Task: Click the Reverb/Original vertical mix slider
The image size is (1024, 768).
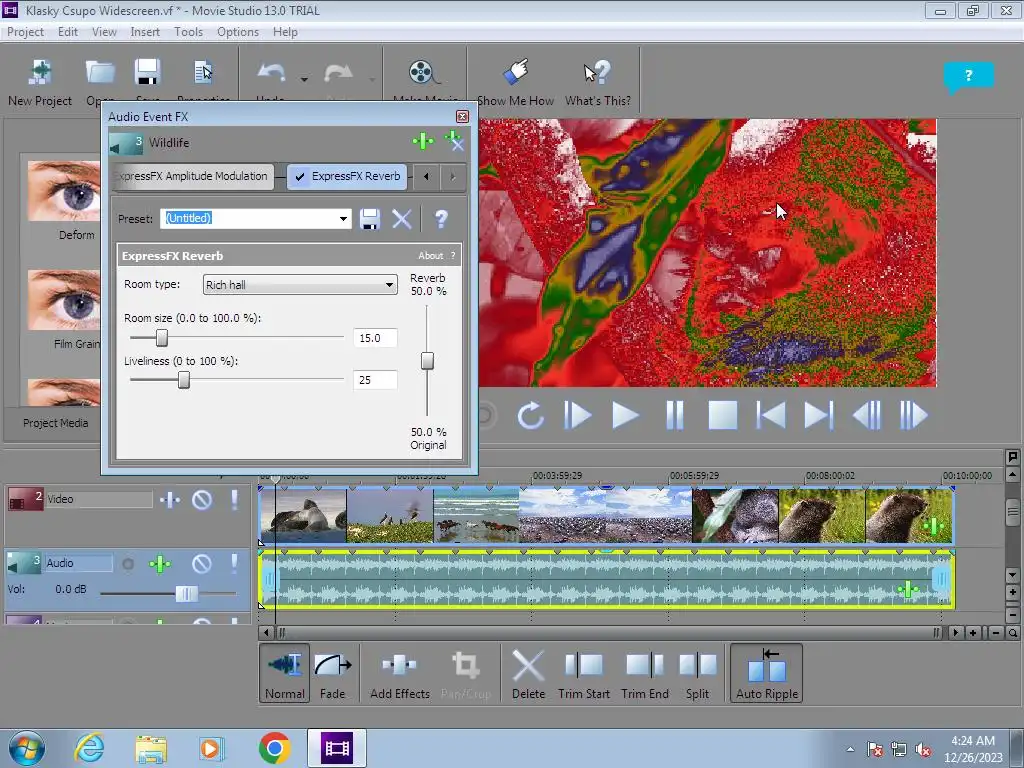Action: (427, 360)
